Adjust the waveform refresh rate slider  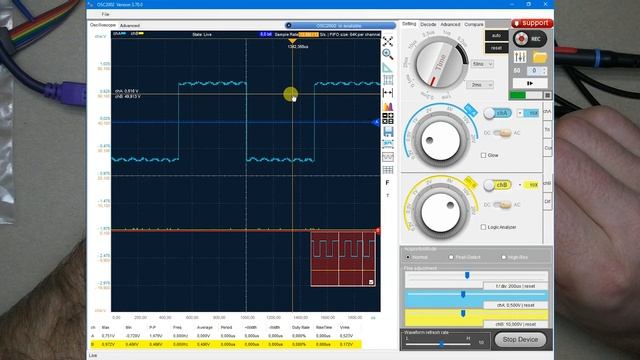pyautogui.click(x=442, y=344)
